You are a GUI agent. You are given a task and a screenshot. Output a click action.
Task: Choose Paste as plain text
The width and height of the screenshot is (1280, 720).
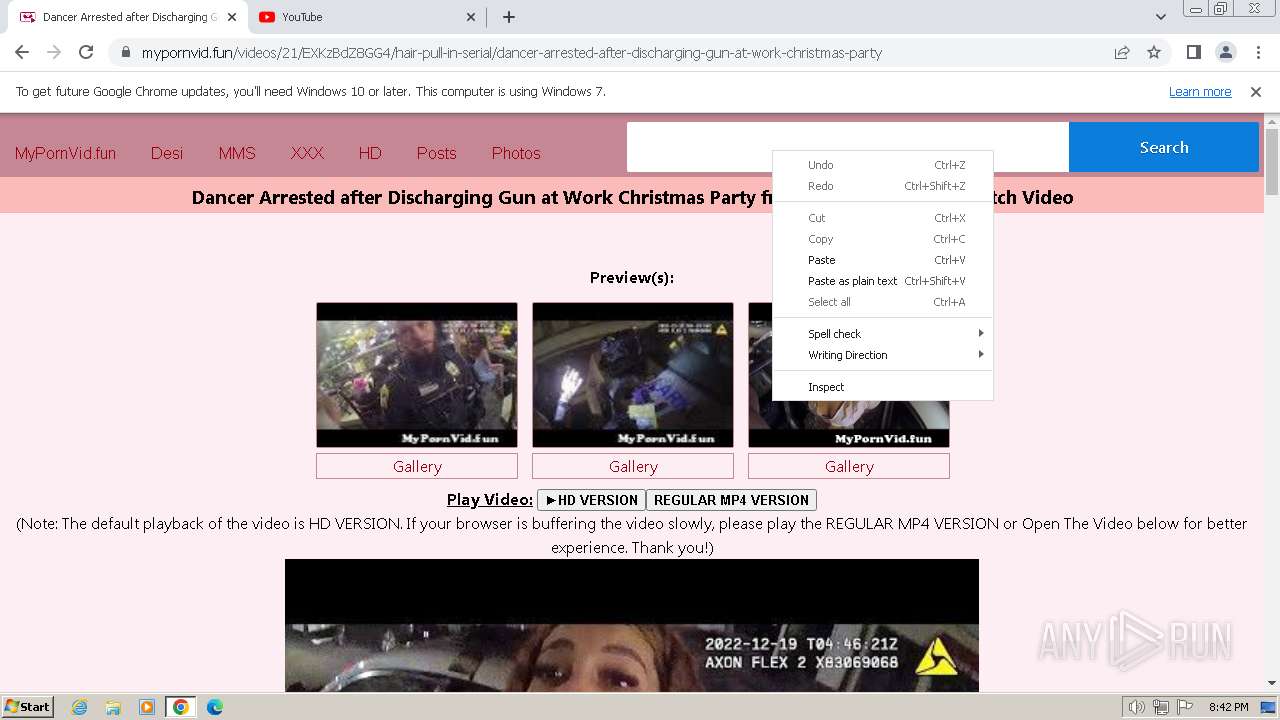pos(883,281)
